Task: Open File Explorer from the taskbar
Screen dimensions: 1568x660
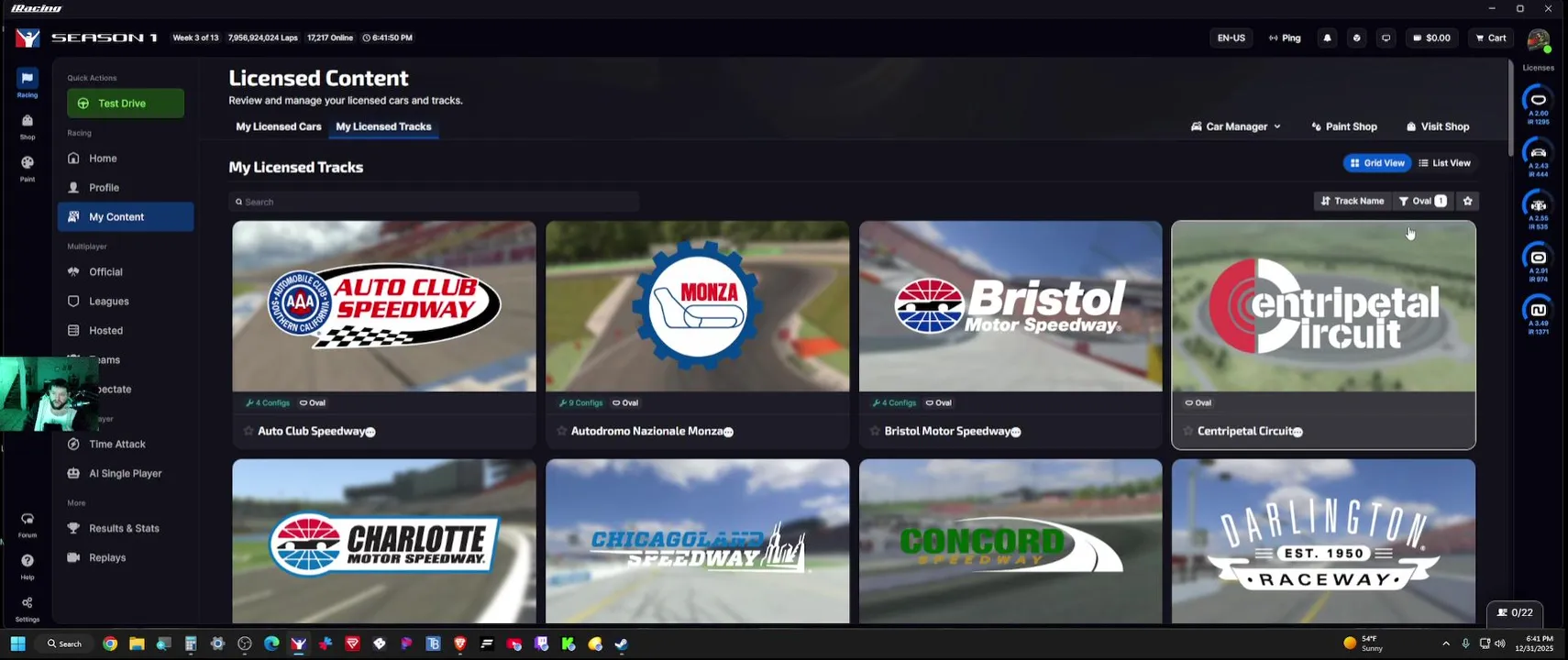Action: 137,643
